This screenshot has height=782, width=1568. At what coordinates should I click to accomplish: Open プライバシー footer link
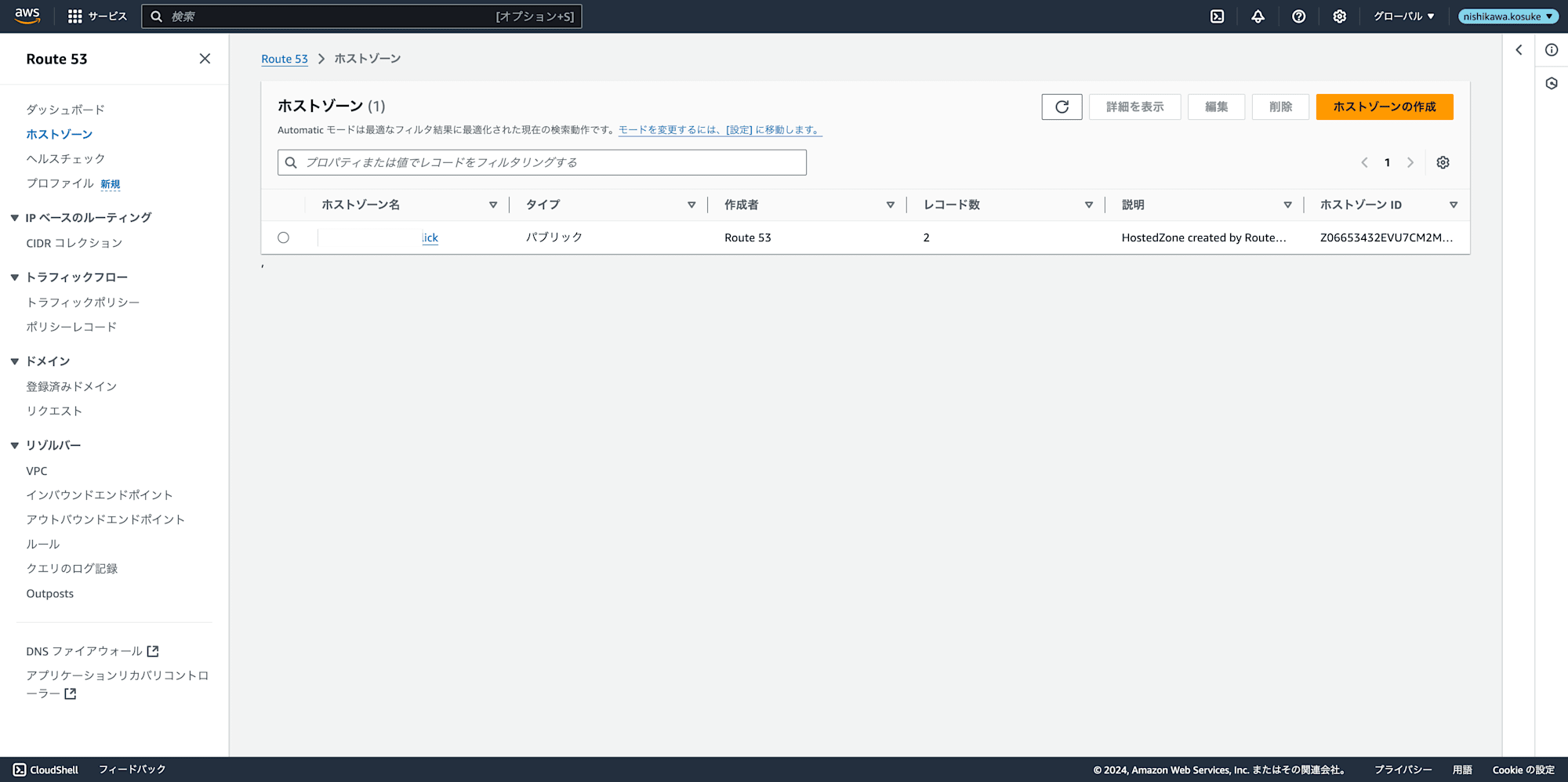click(x=1403, y=769)
